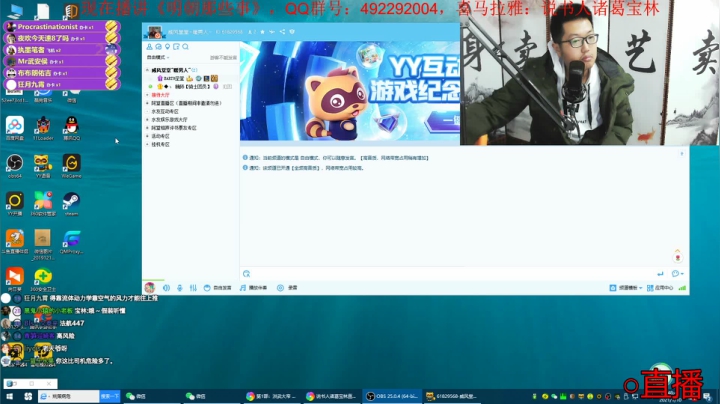This screenshot has height=404, width=720.
Task: Switch to OBS 25.0.4 taskbar item
Action: [x=392, y=396]
